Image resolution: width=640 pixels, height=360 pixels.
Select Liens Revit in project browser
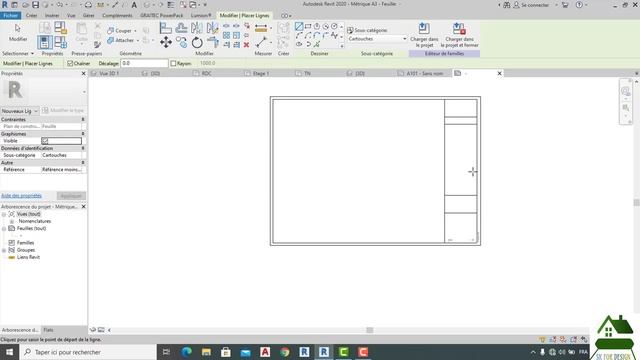tap(28, 257)
